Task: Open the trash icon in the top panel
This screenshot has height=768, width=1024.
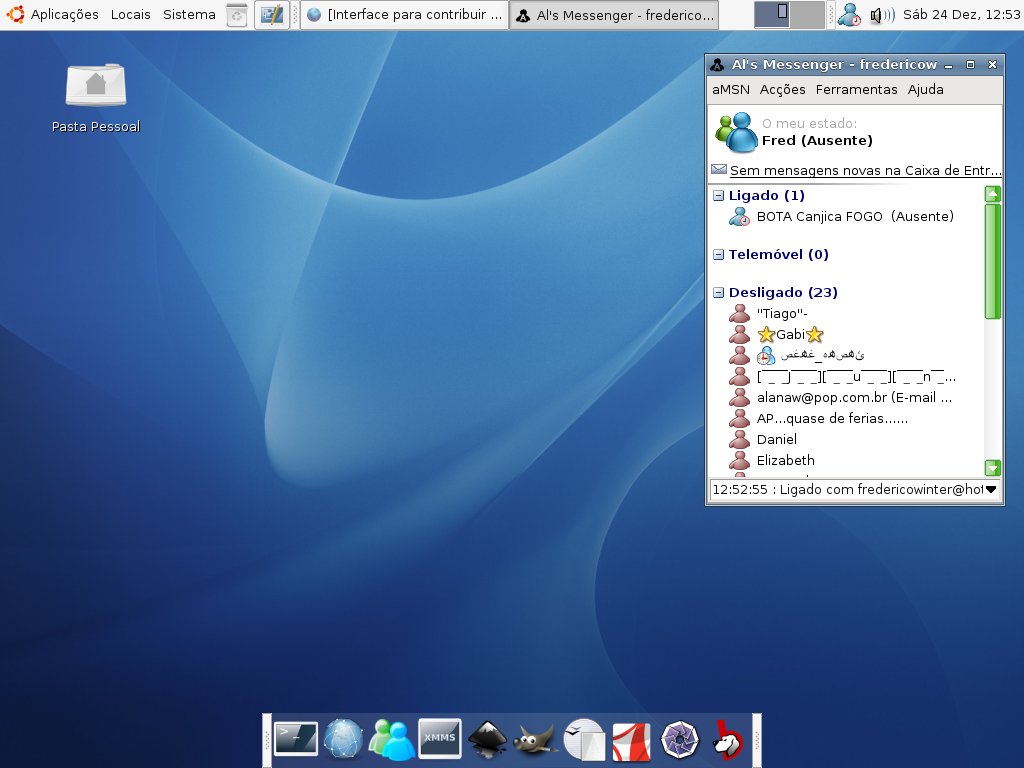Action: pos(236,14)
